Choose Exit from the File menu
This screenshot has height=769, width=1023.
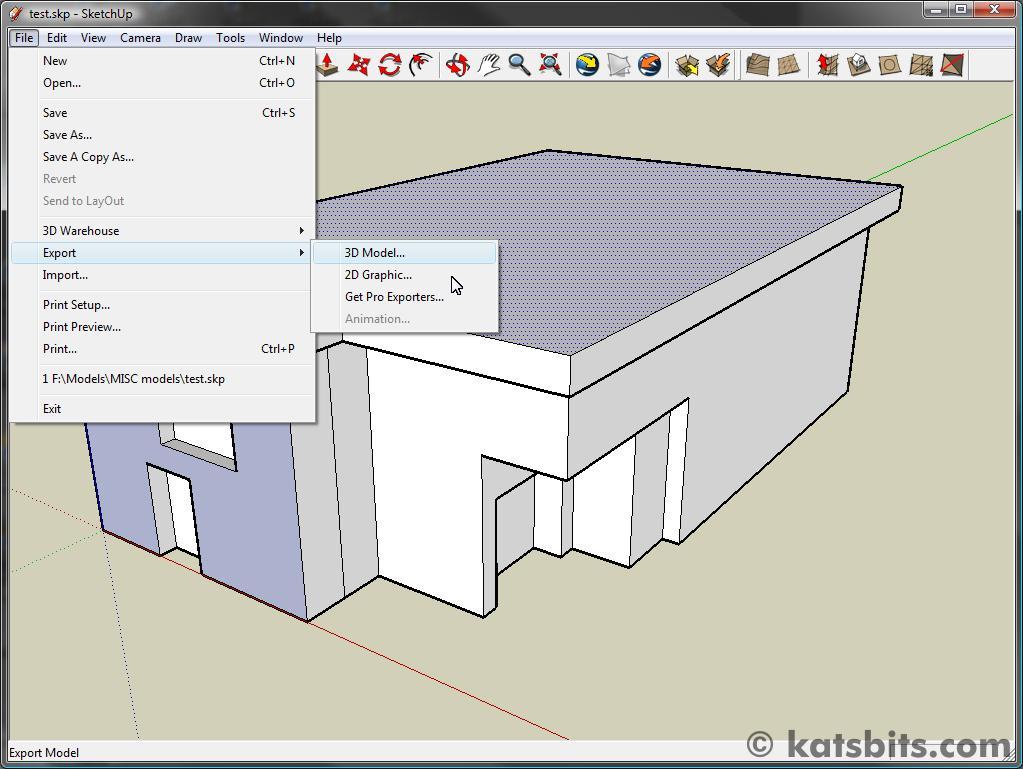pyautogui.click(x=162, y=409)
